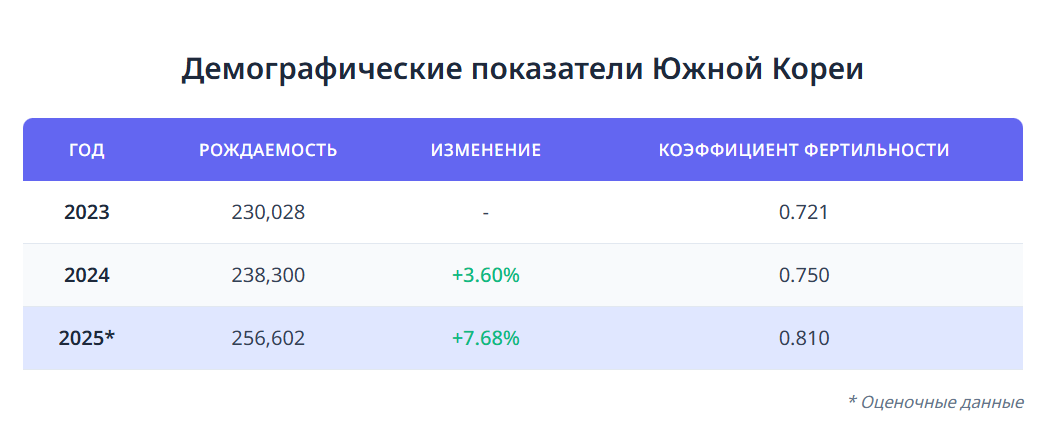Click birth count 238,300

[268, 276]
